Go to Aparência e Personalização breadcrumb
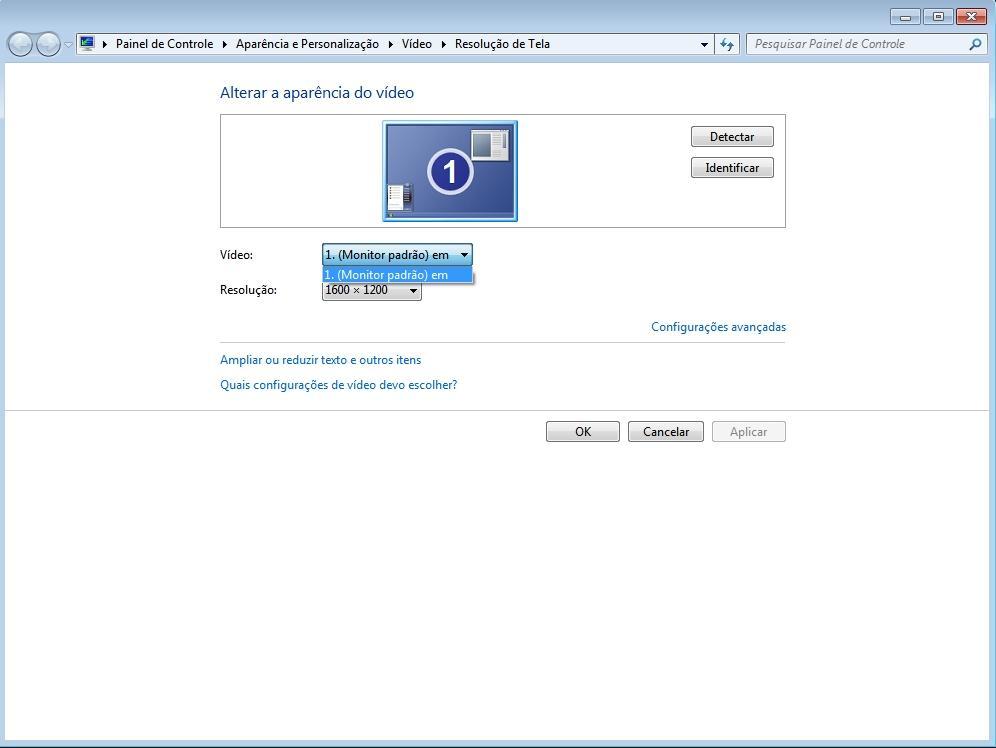This screenshot has width=996, height=748. (307, 44)
